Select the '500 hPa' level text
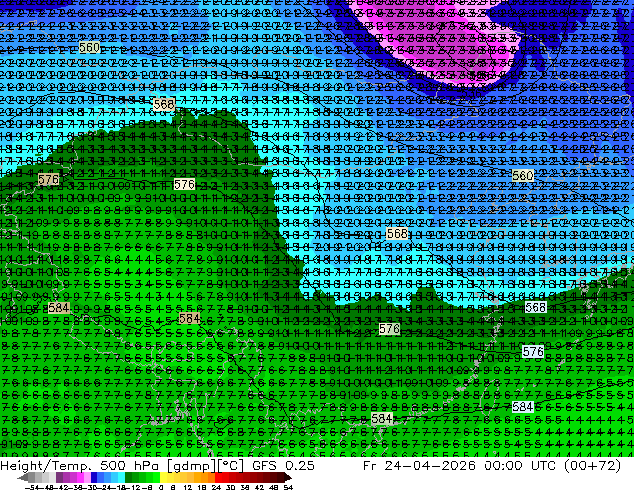634x490 pixels. tap(131, 465)
